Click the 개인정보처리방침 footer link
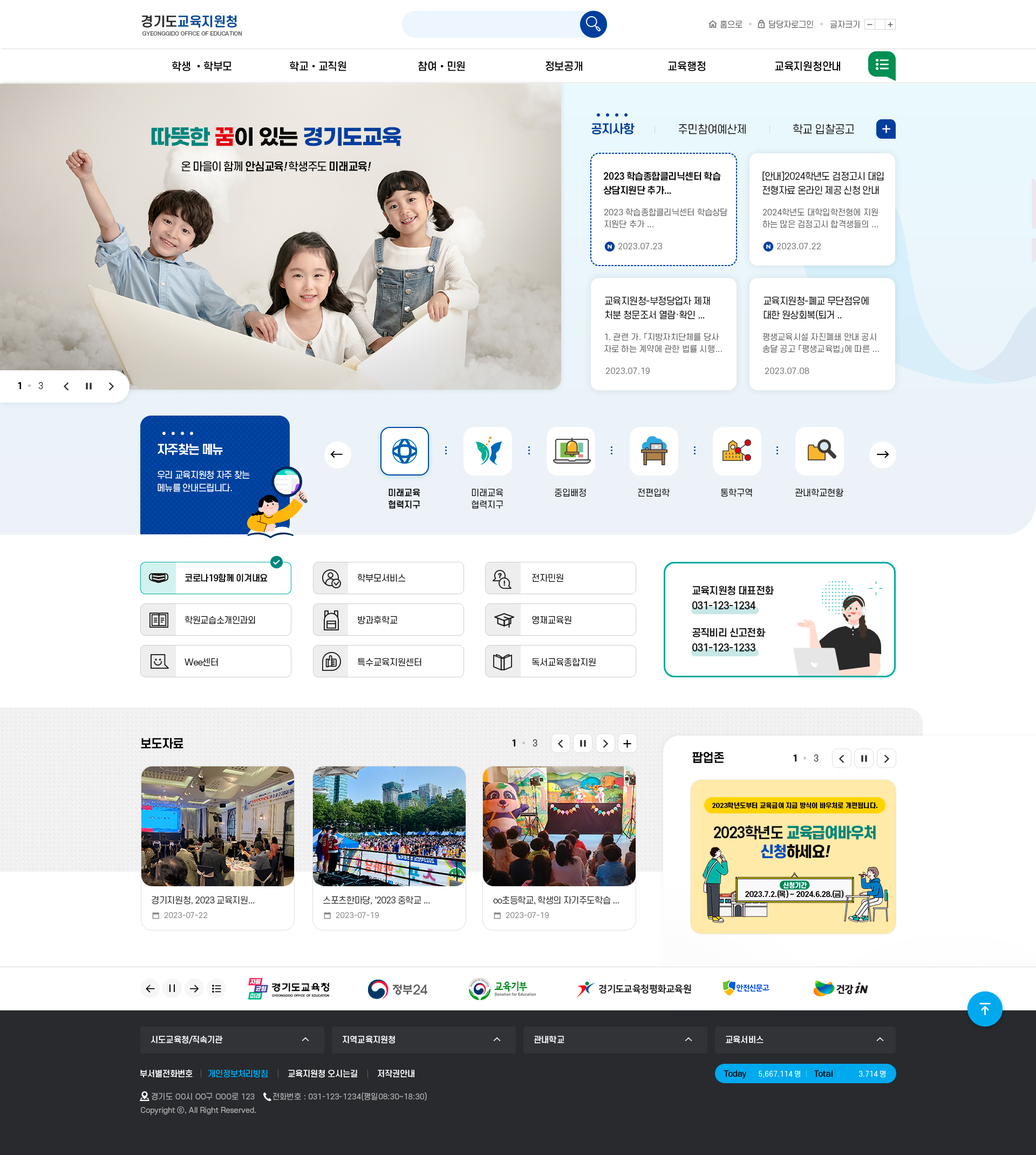Viewport: 1036px width, 1155px height. [x=237, y=1074]
